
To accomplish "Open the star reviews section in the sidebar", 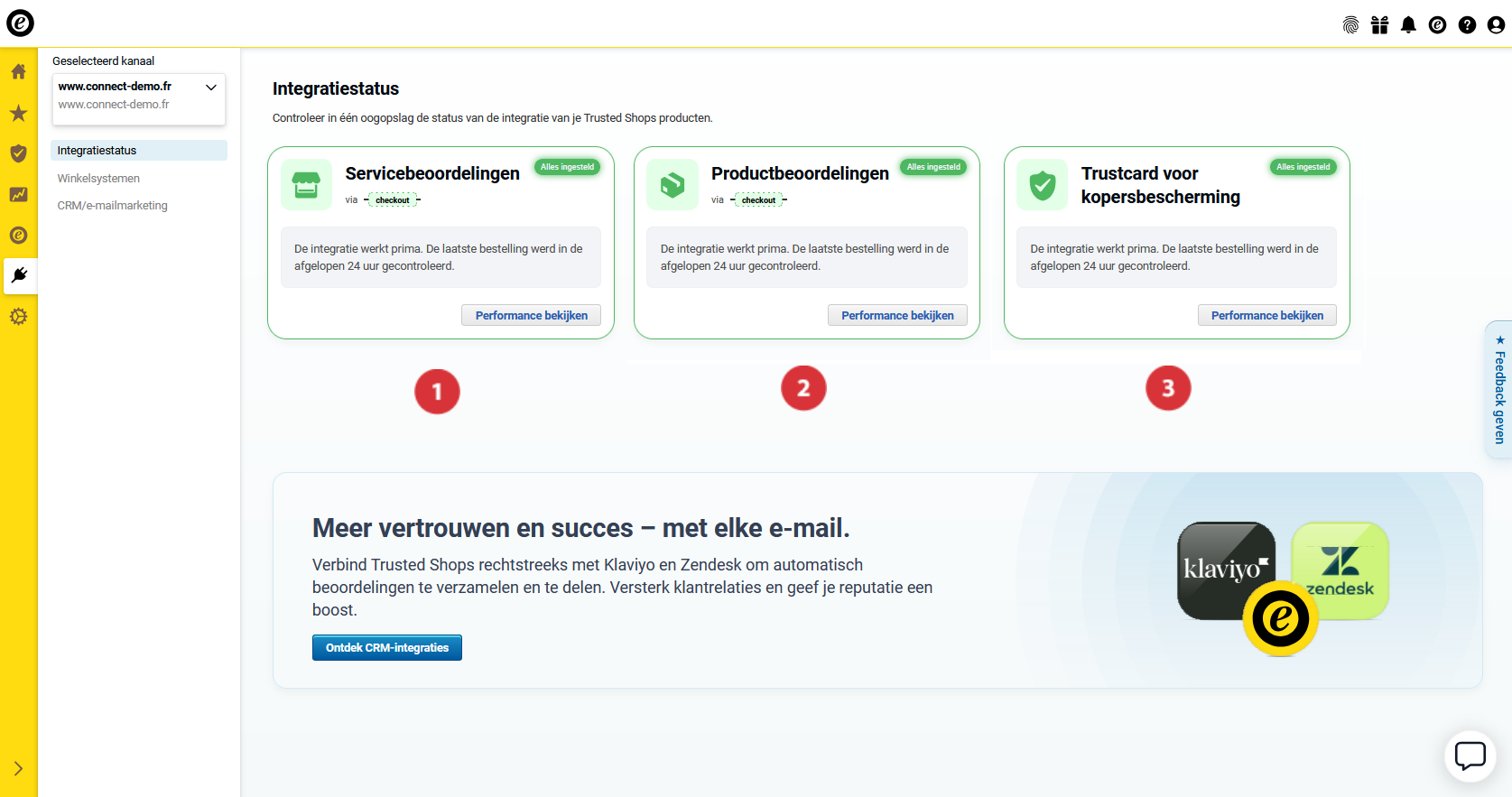I will 18,113.
